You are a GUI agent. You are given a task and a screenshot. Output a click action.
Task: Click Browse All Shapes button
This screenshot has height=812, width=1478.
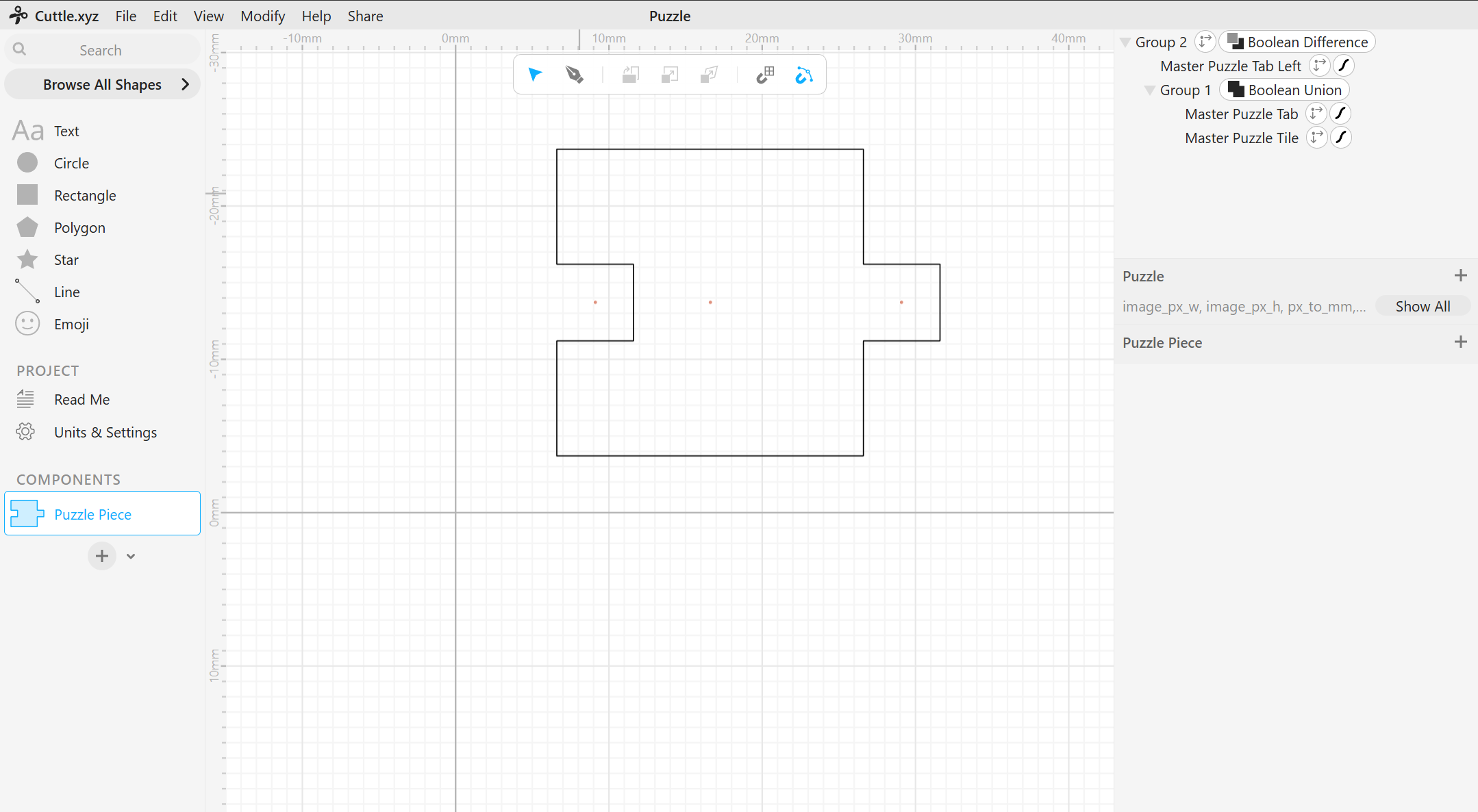click(103, 84)
